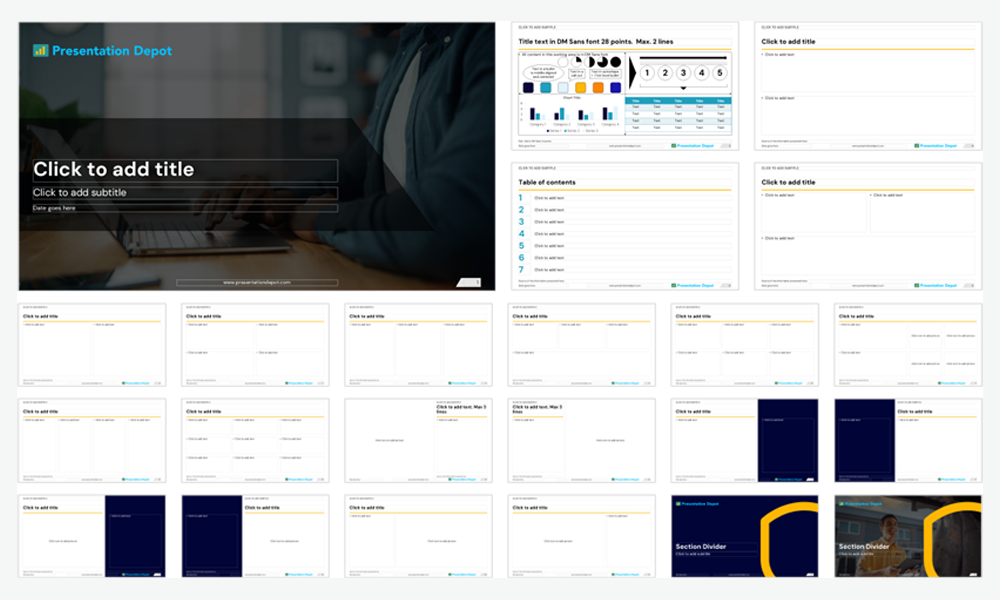Open the navy 'Section Divider' layout with the yellow shape

click(745, 536)
